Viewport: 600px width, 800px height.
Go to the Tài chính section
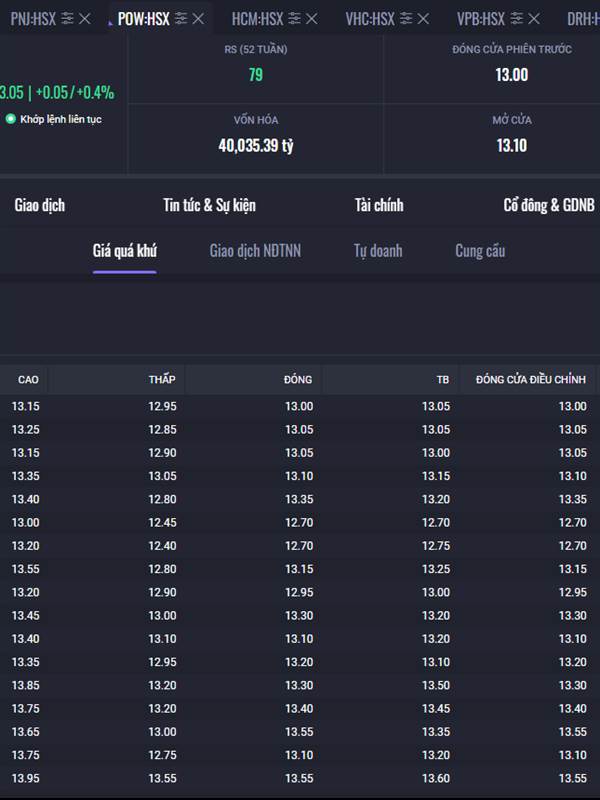[379, 205]
